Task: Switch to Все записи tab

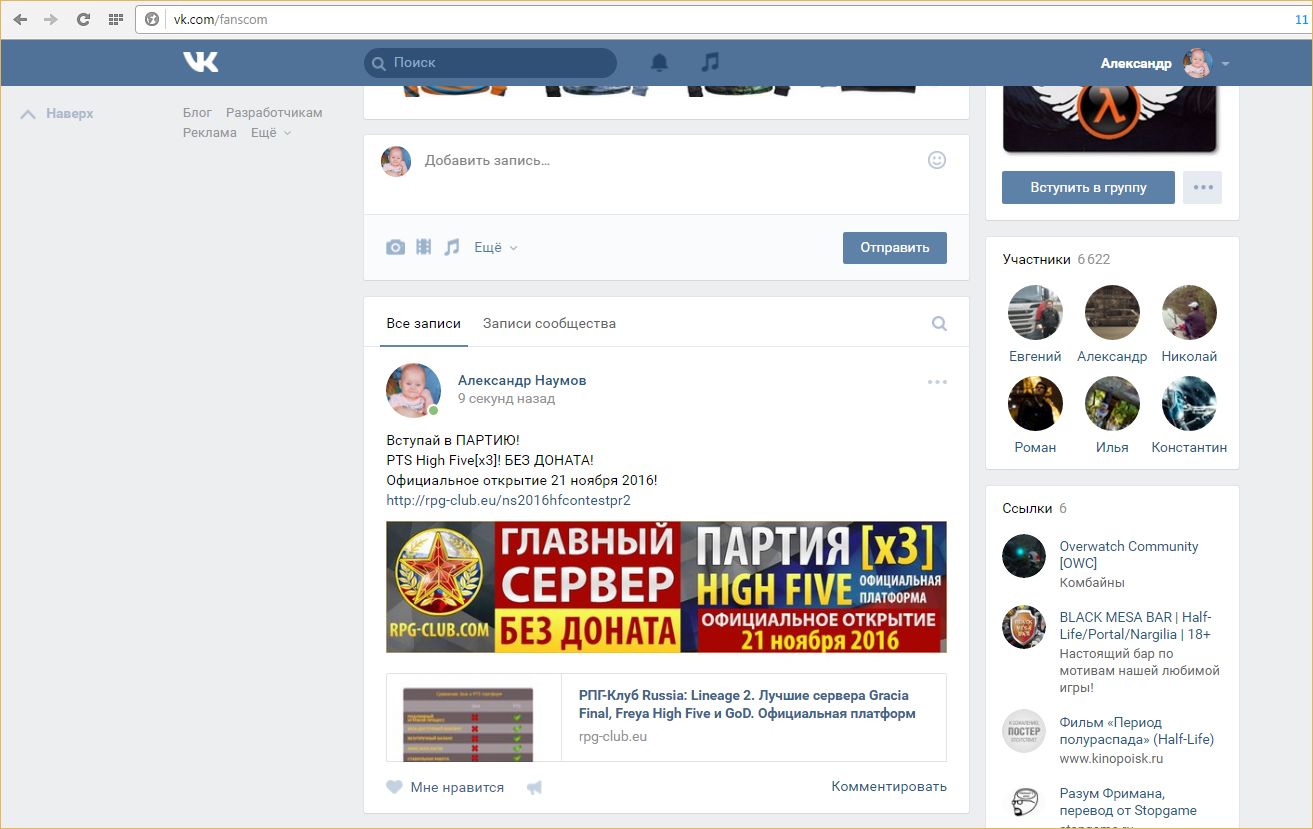Action: [x=424, y=323]
